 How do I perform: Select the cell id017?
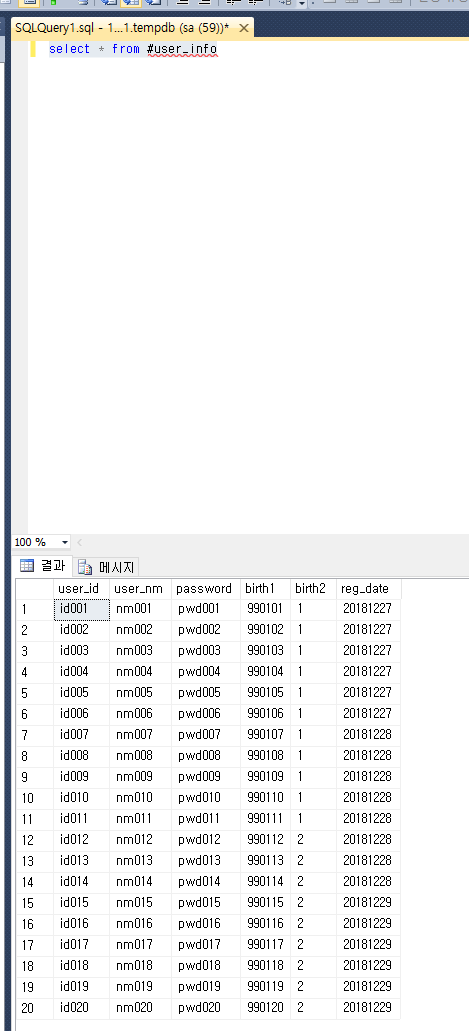click(82, 945)
